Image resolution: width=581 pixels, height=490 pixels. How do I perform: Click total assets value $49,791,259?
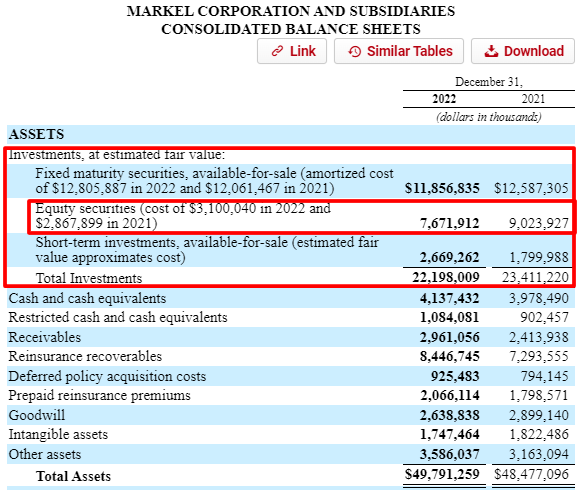click(x=442, y=474)
